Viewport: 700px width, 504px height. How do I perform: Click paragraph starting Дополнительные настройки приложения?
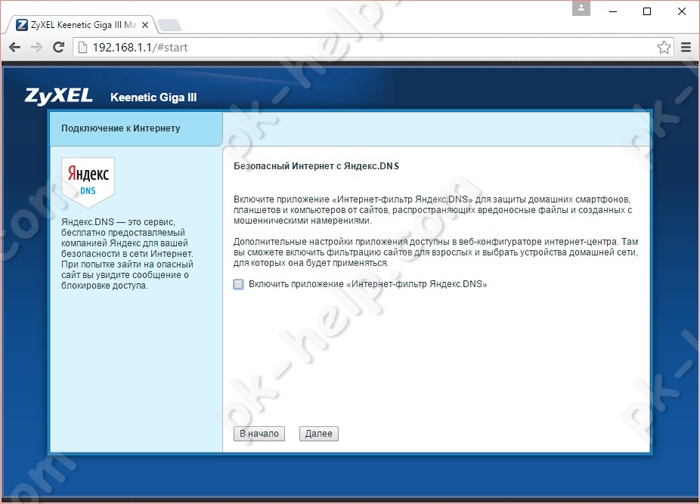436,252
